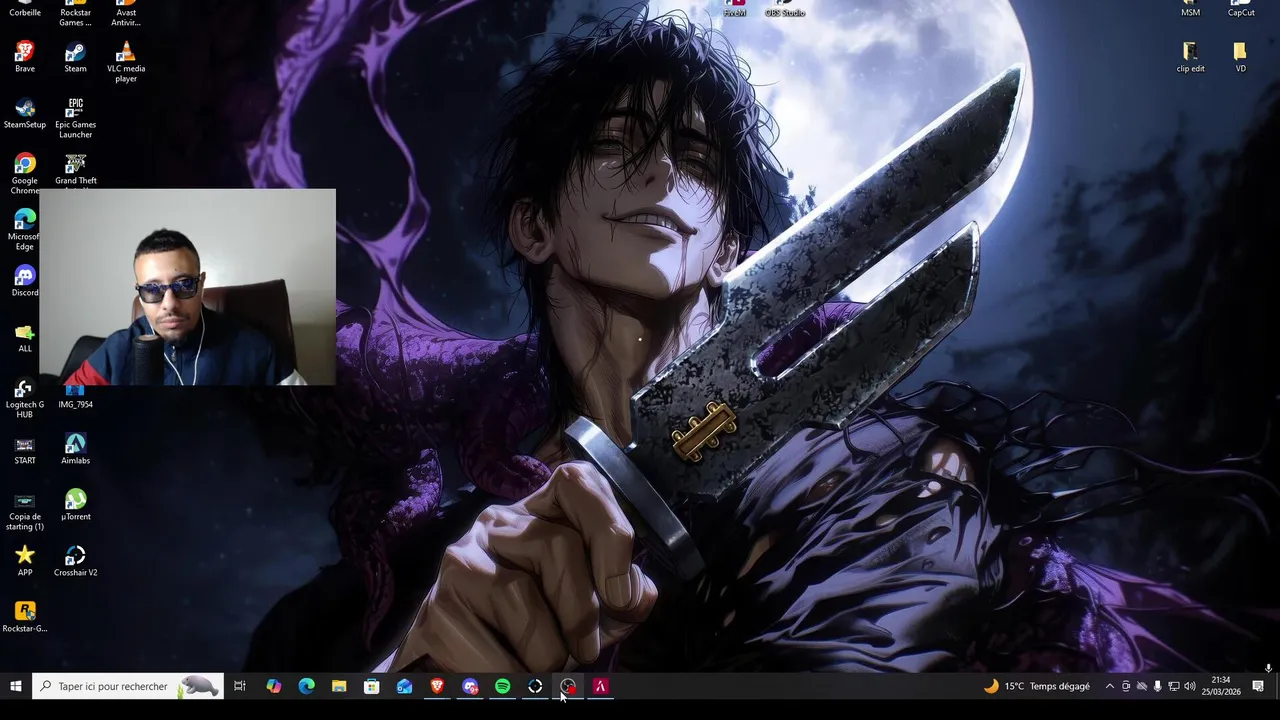Select the APP star icon on desktop
Viewport: 1280px width, 720px height.
25,561
